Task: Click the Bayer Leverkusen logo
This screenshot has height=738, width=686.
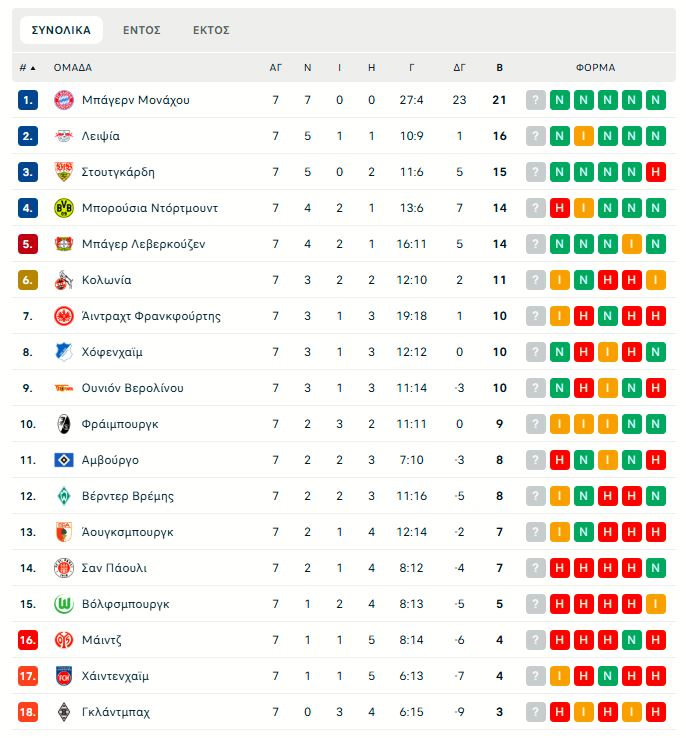Action: [64, 244]
